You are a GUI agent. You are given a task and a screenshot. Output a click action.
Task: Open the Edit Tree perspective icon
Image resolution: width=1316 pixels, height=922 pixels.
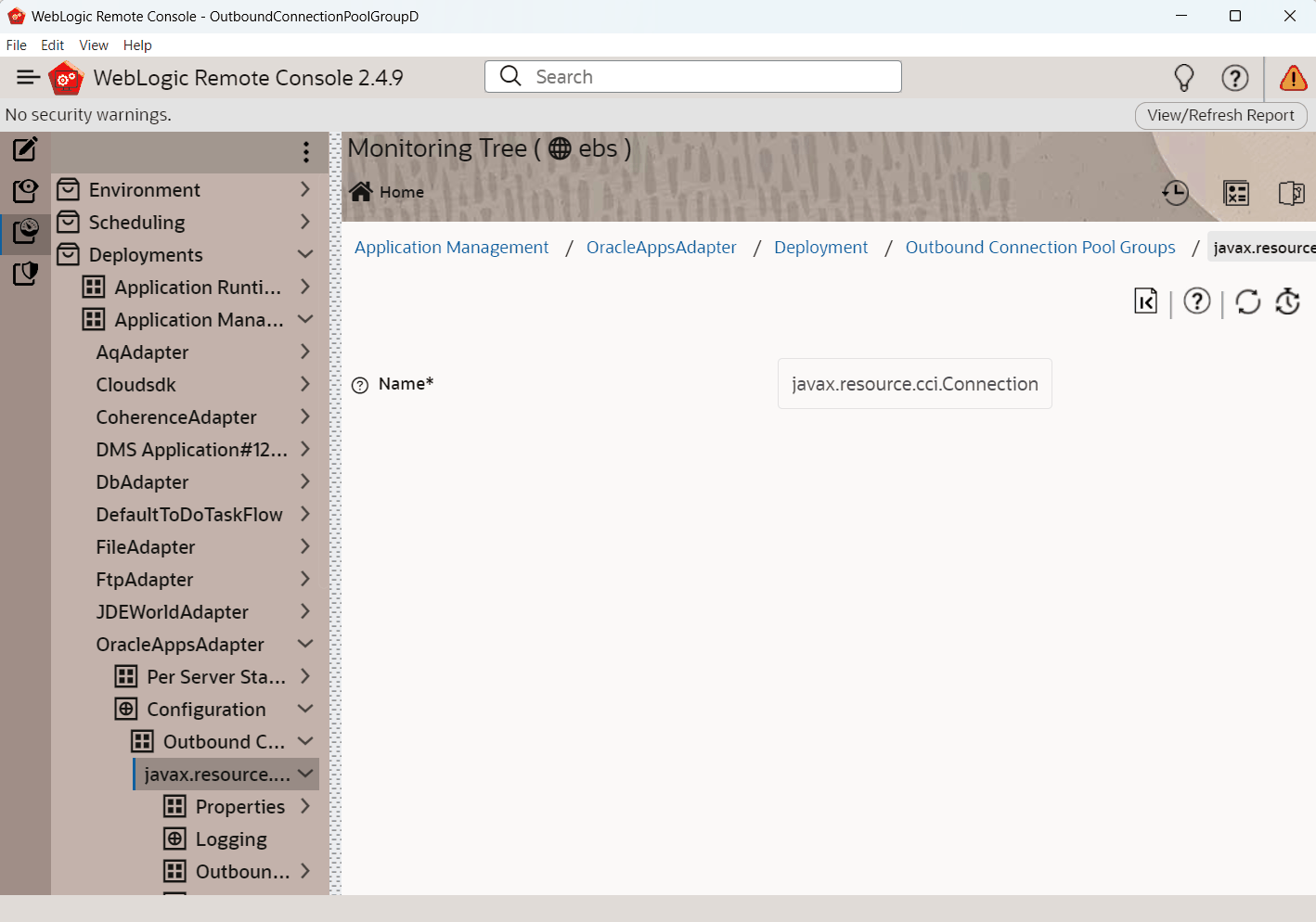25,148
